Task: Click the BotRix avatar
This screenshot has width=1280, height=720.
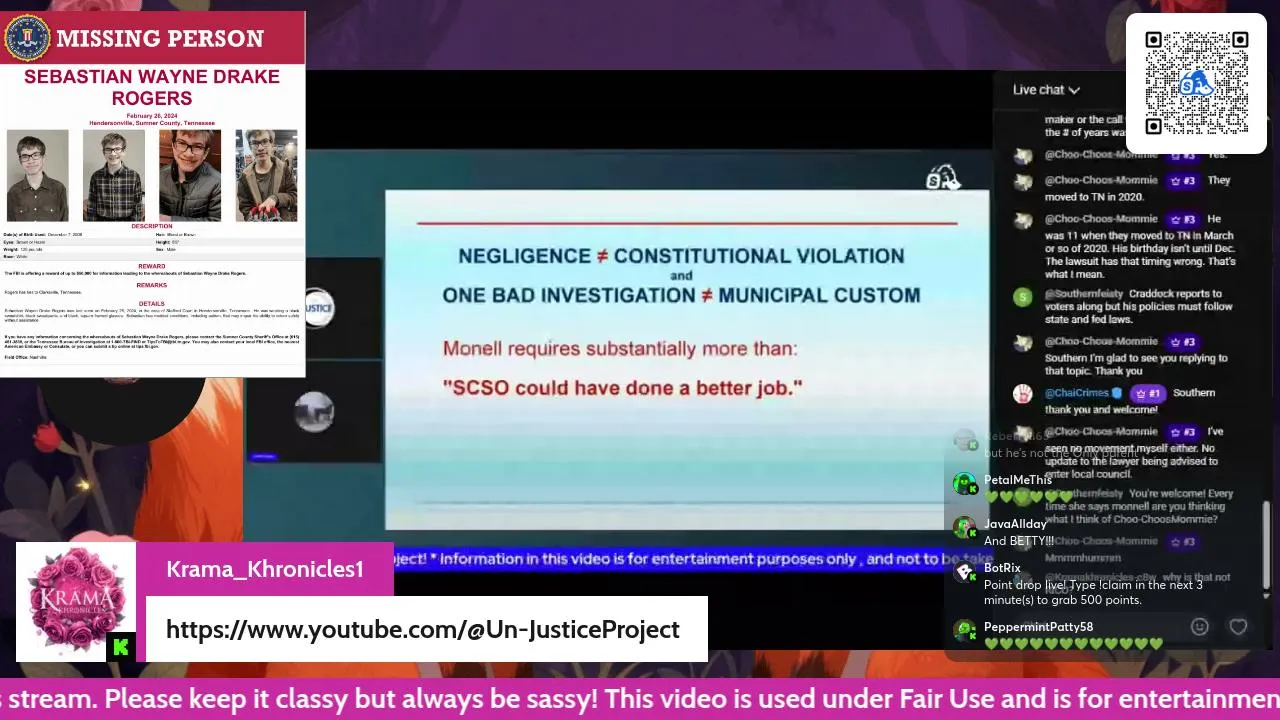Action: (x=965, y=572)
